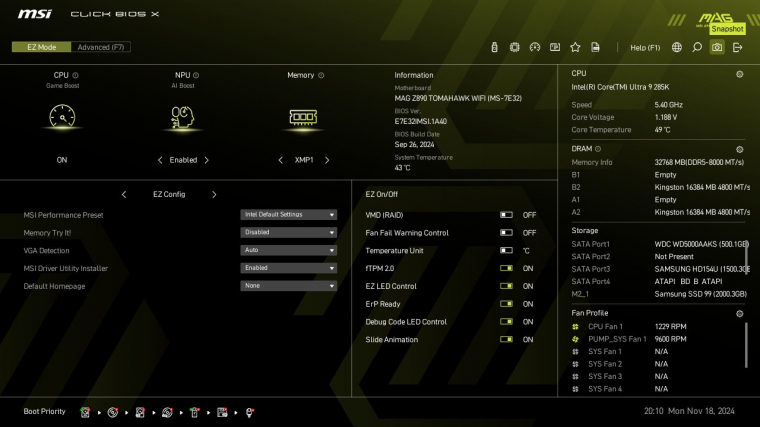This screenshot has width=760, height=427.
Task: Go to next page from EZ Config
Action: [x=214, y=194]
